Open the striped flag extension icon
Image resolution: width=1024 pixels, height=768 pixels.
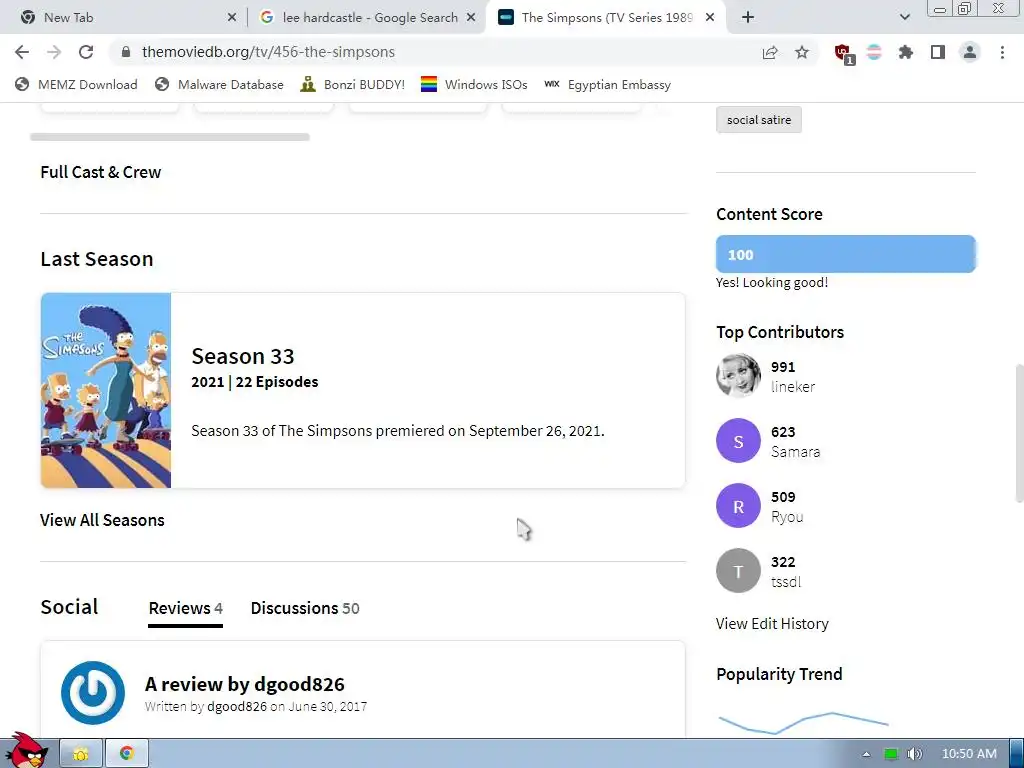click(874, 52)
